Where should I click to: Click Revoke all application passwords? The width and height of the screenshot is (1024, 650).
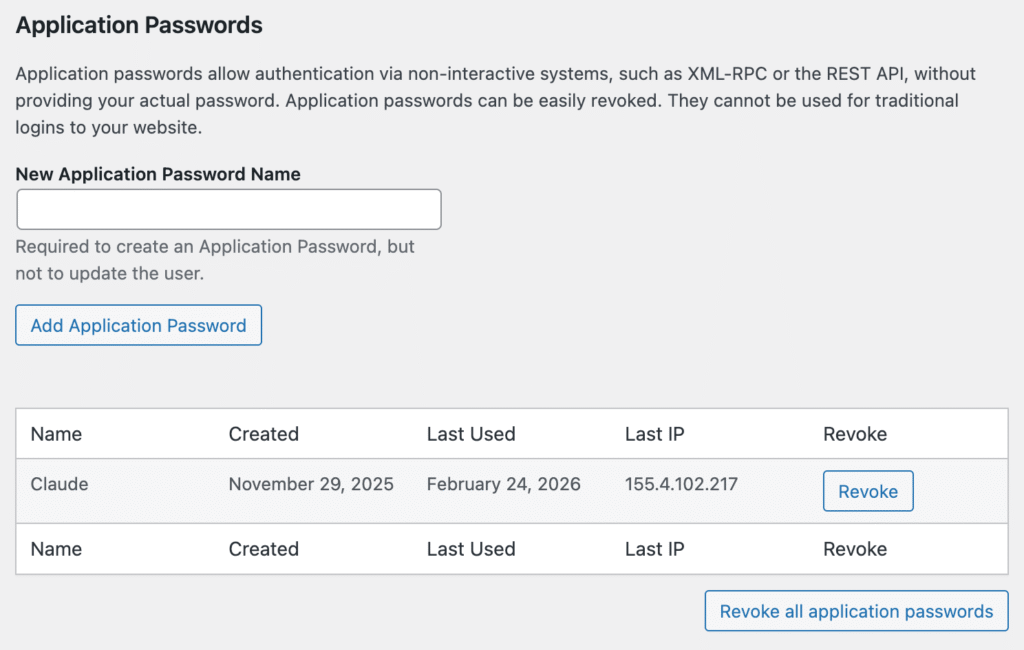856,611
